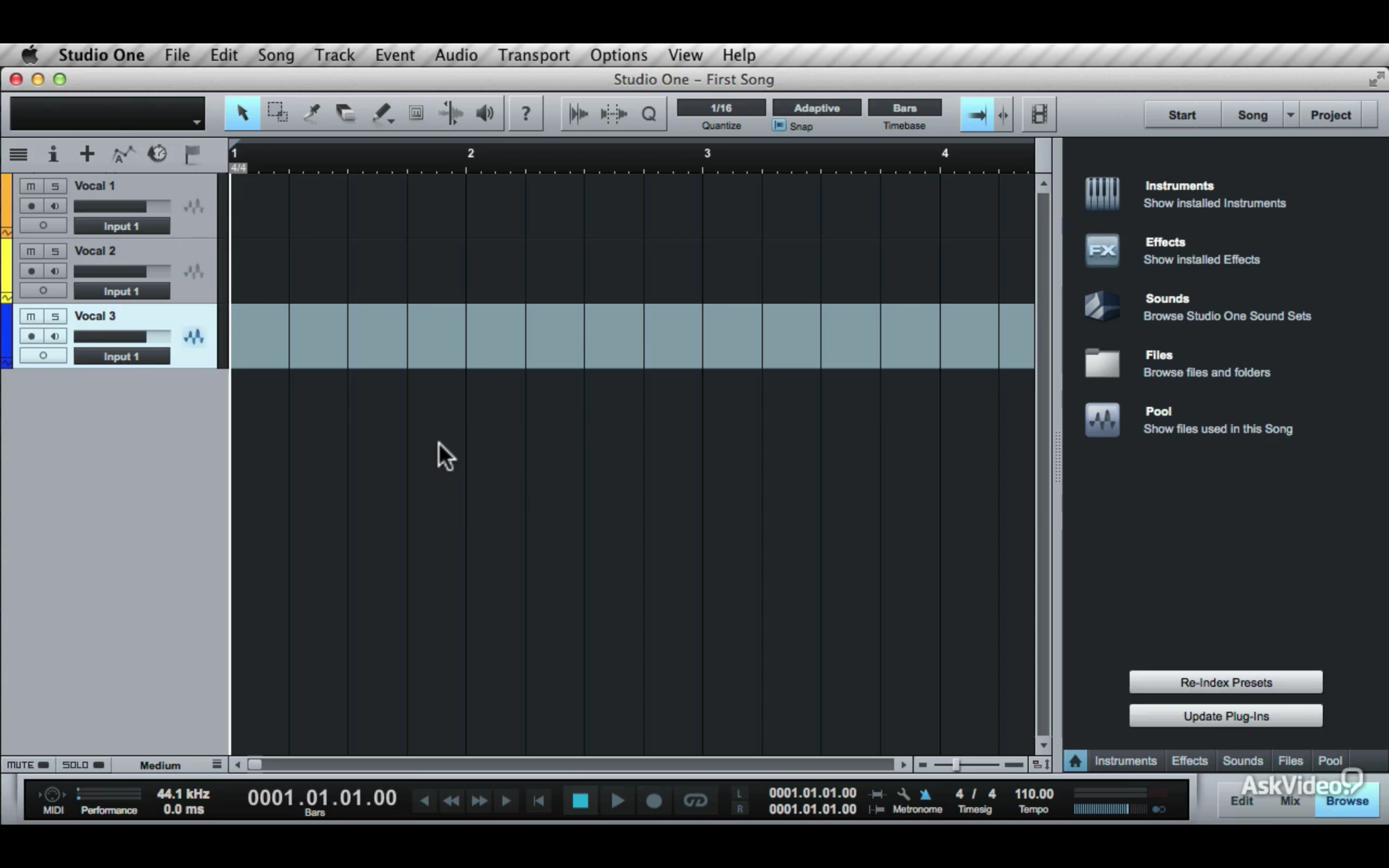Select the Listen tool speaker icon

[x=484, y=113]
